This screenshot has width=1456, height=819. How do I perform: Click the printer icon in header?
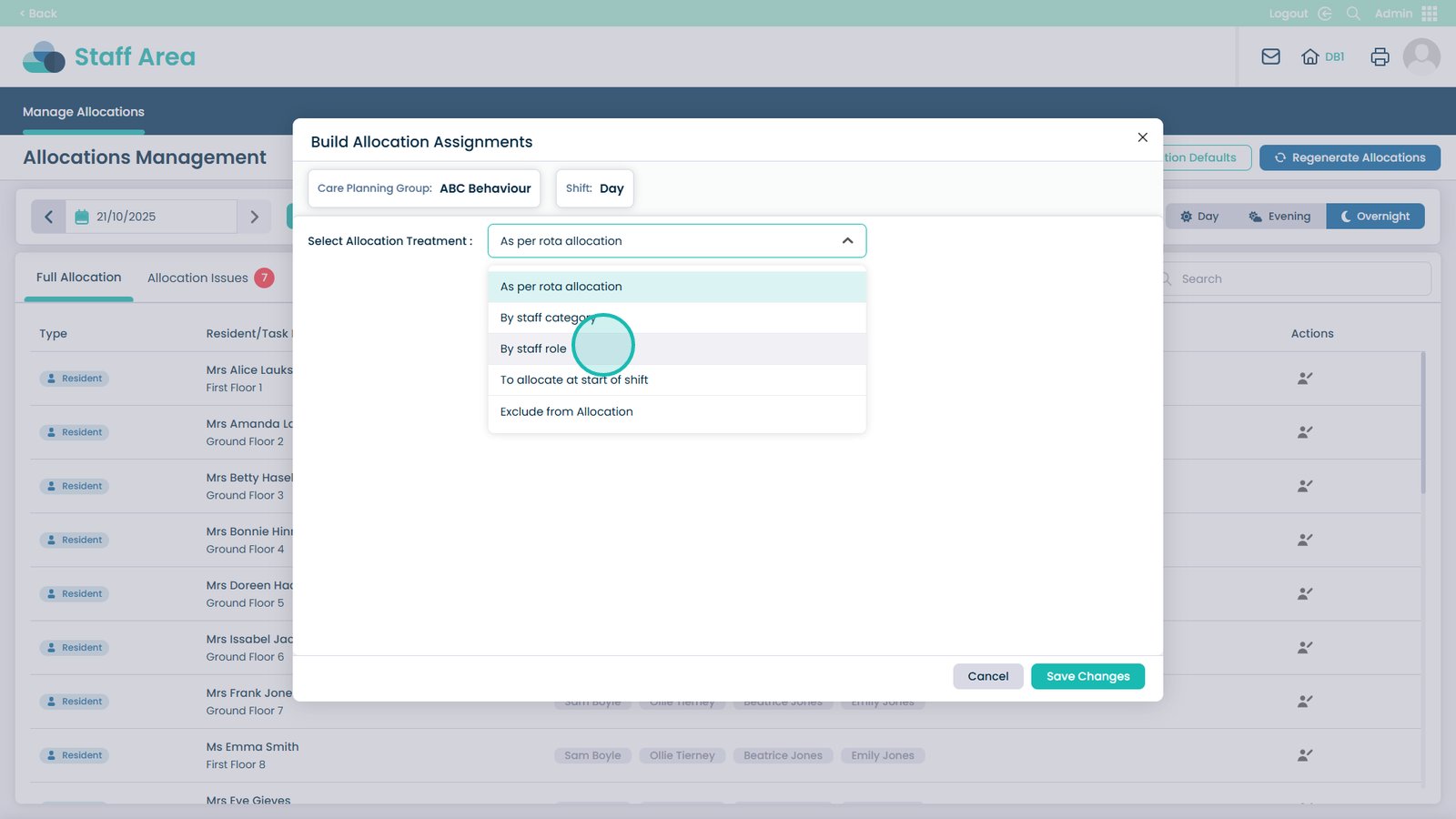pyautogui.click(x=1380, y=56)
